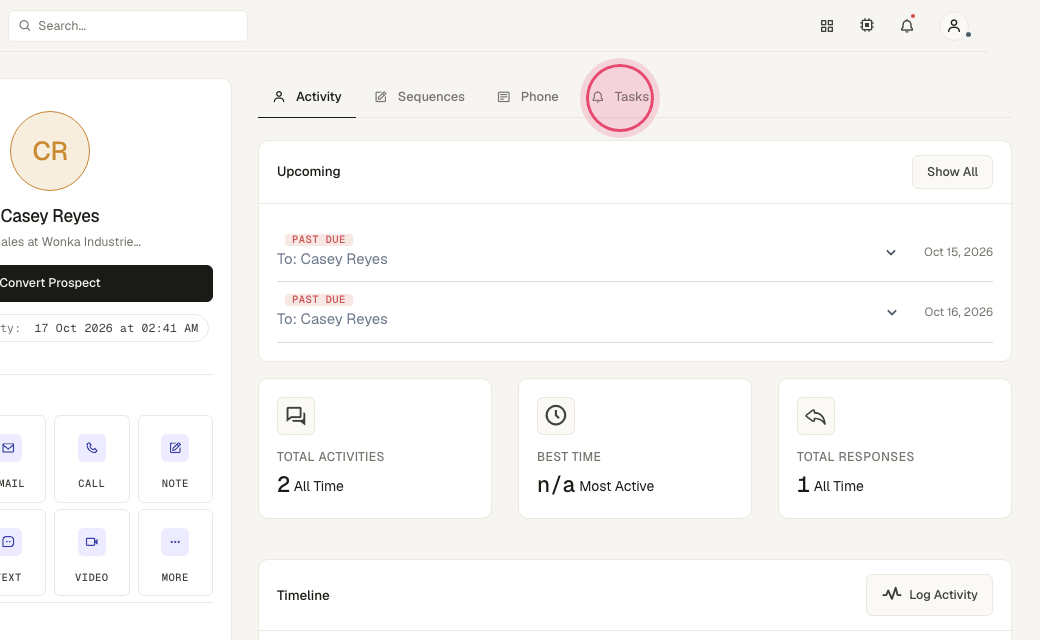
Task: Expand the task dated Oct 16, 2026
Action: coord(892,312)
